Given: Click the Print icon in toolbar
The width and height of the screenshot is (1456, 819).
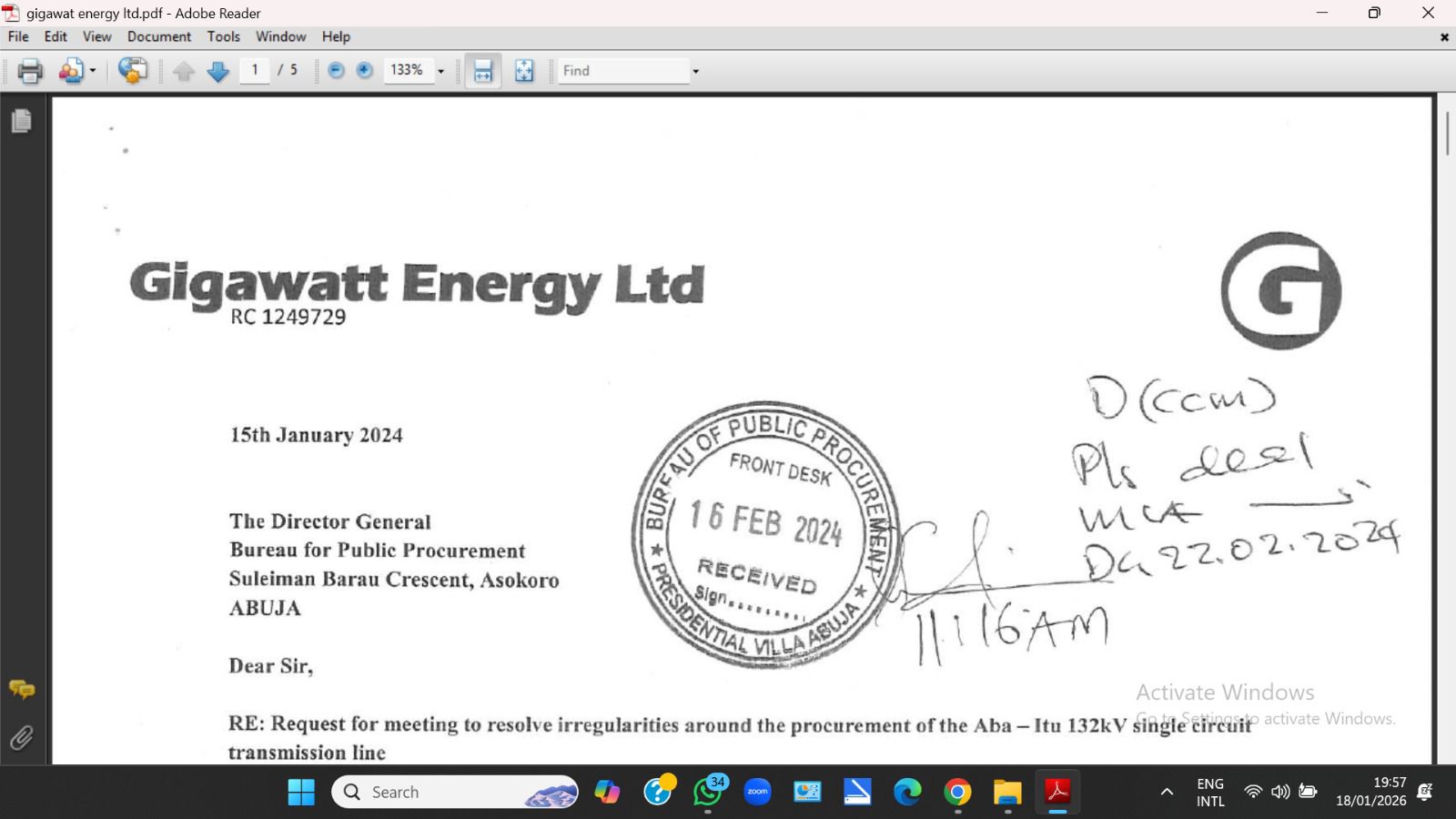Looking at the screenshot, I should (30, 71).
